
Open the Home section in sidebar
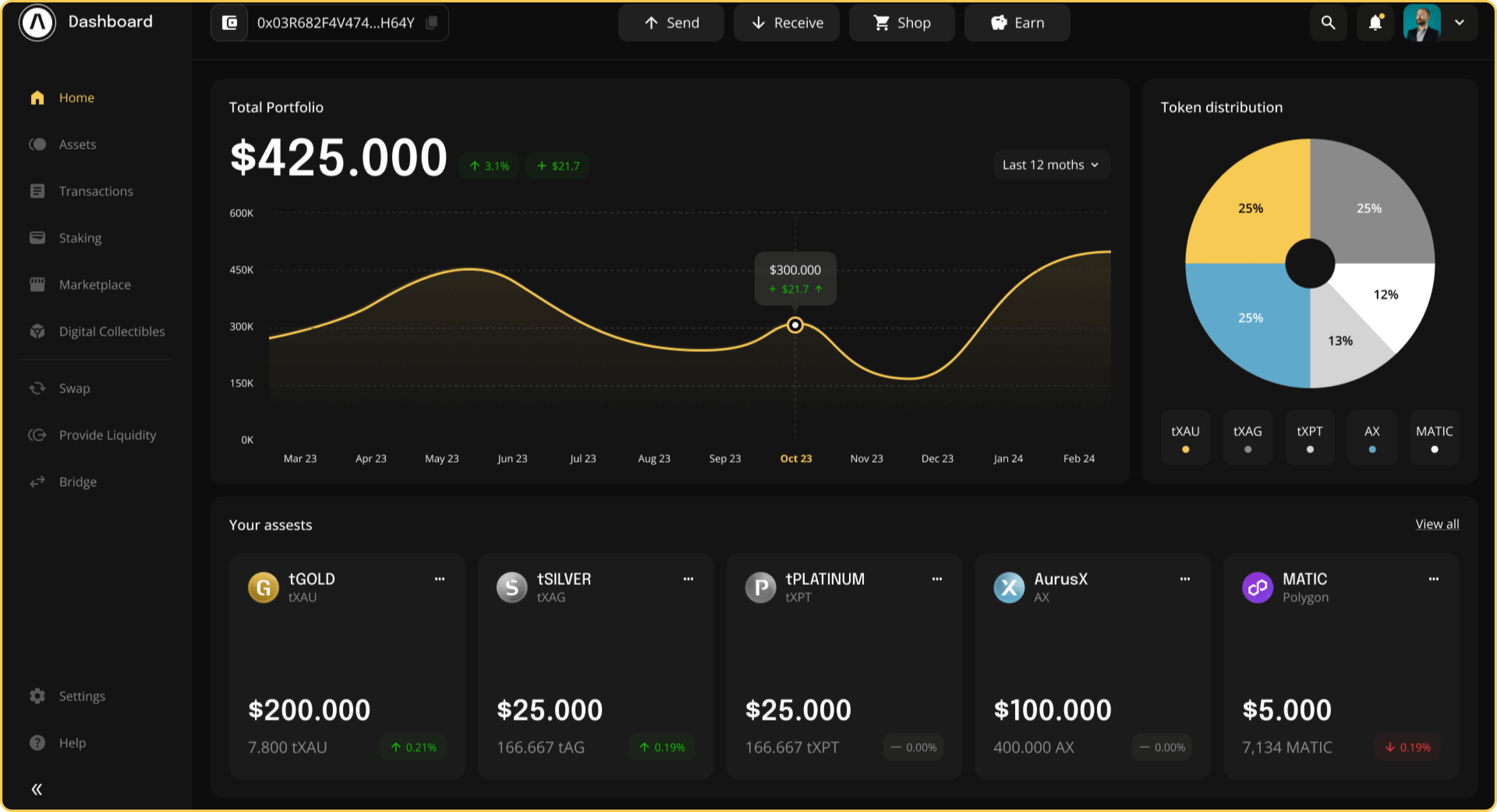coord(76,97)
